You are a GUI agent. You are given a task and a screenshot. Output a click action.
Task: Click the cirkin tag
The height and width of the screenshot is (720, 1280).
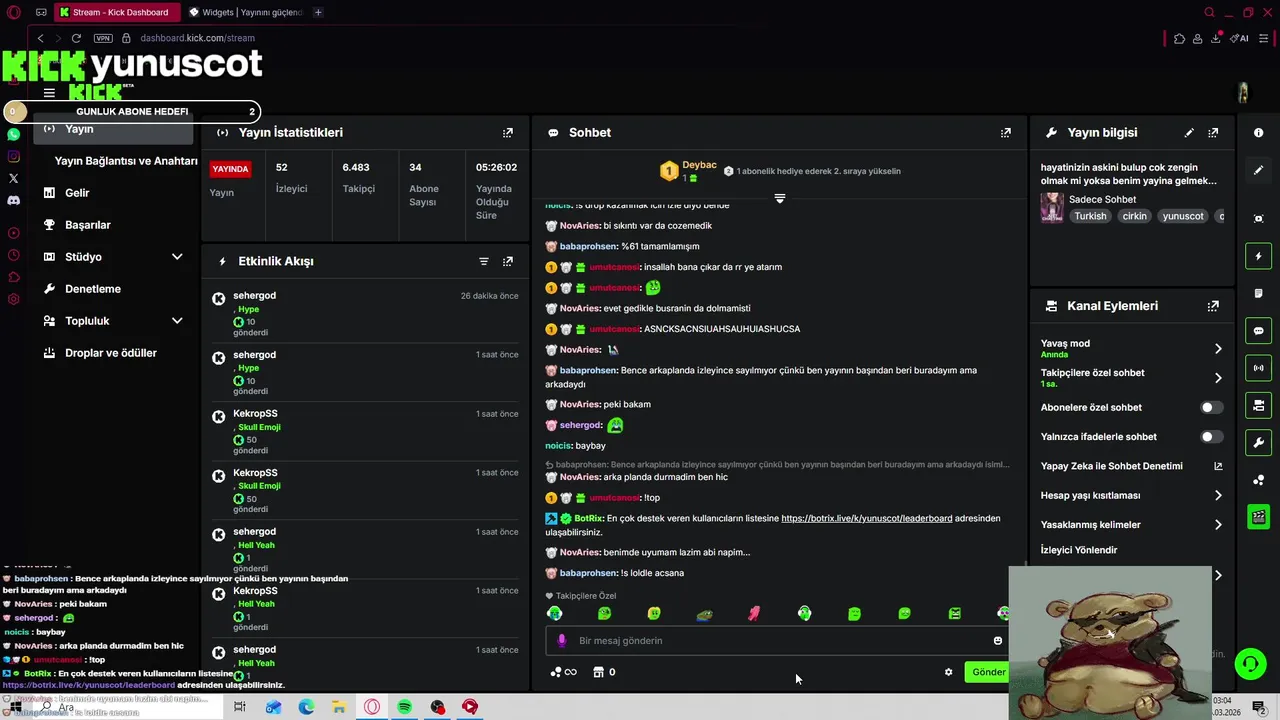coord(1134,216)
